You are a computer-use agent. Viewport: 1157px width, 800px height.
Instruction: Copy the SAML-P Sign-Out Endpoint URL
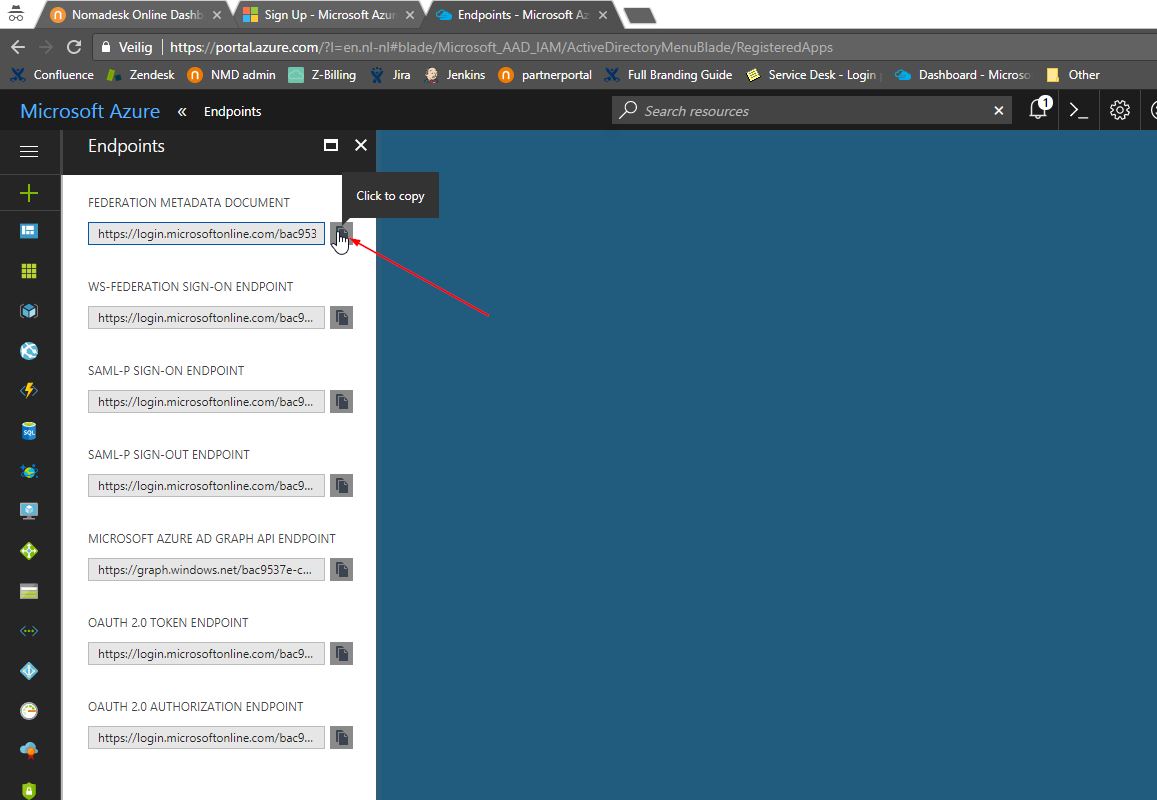point(341,486)
